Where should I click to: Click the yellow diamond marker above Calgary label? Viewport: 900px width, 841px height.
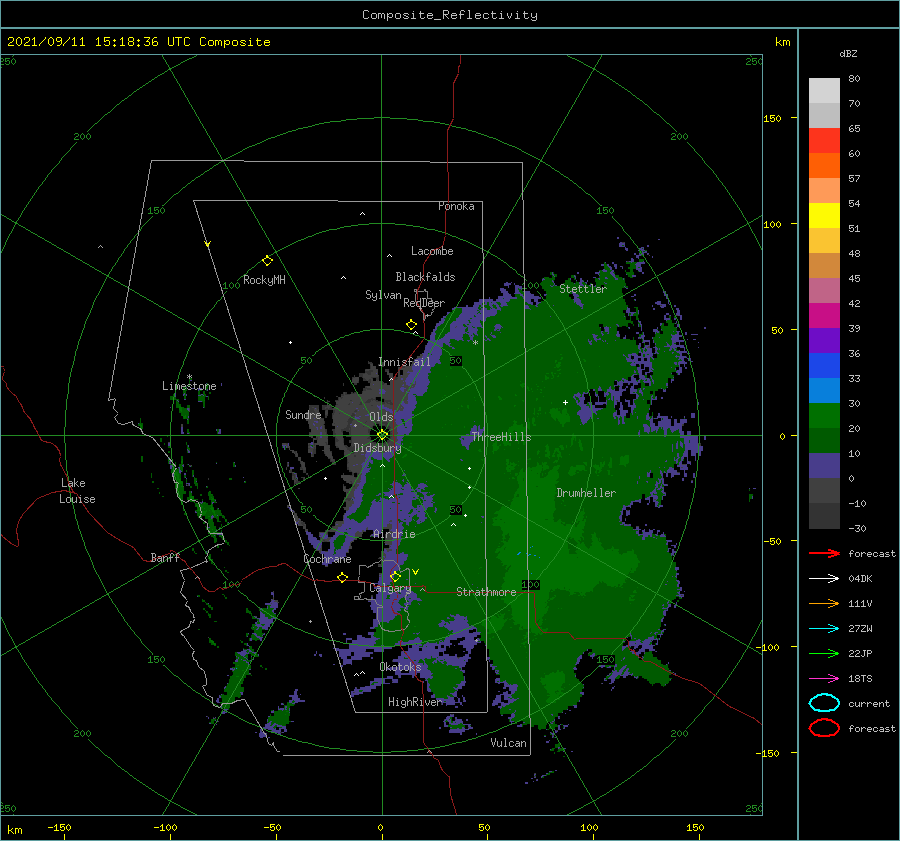(x=395, y=576)
